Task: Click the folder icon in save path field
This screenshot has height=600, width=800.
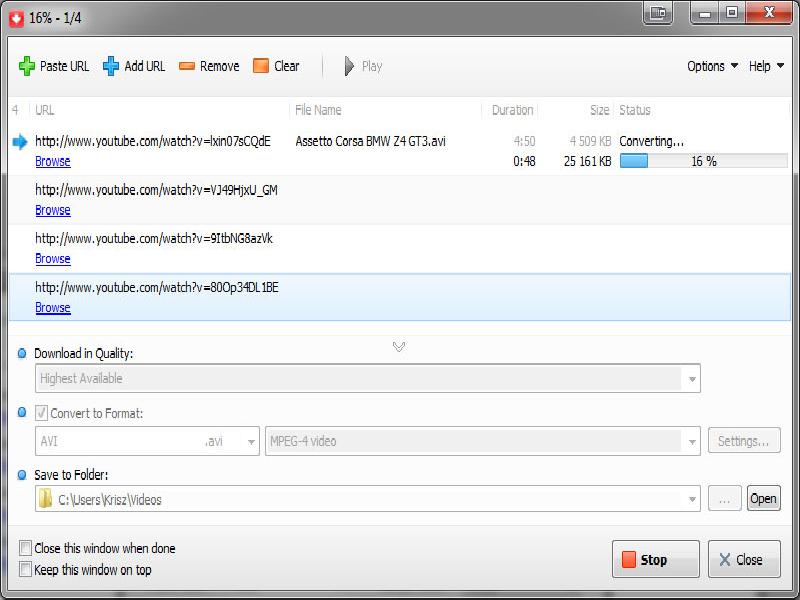Action: pyautogui.click(x=45, y=498)
